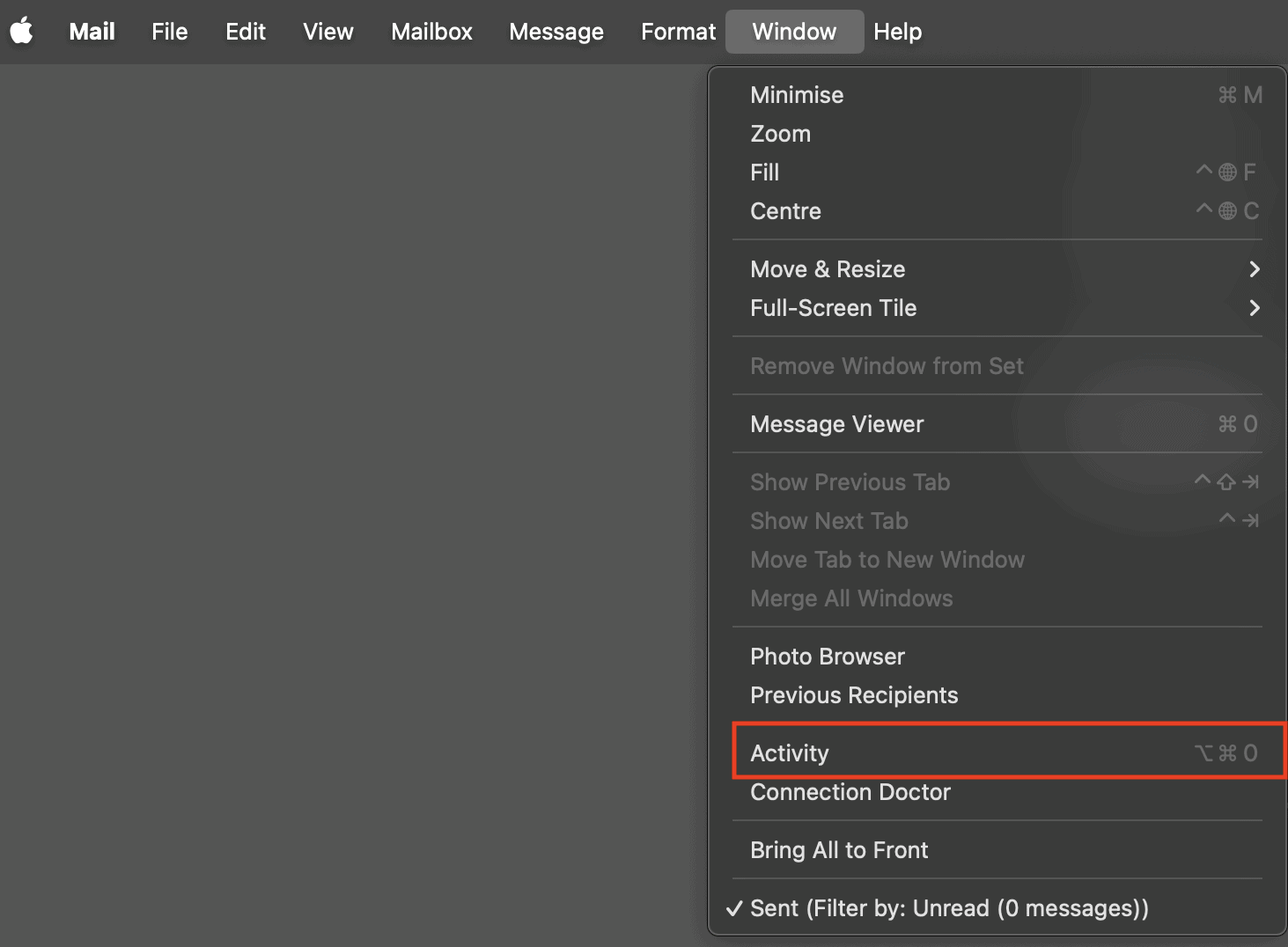Show Previous Recipients list
Screen dimensions: 1288x947
(854, 695)
